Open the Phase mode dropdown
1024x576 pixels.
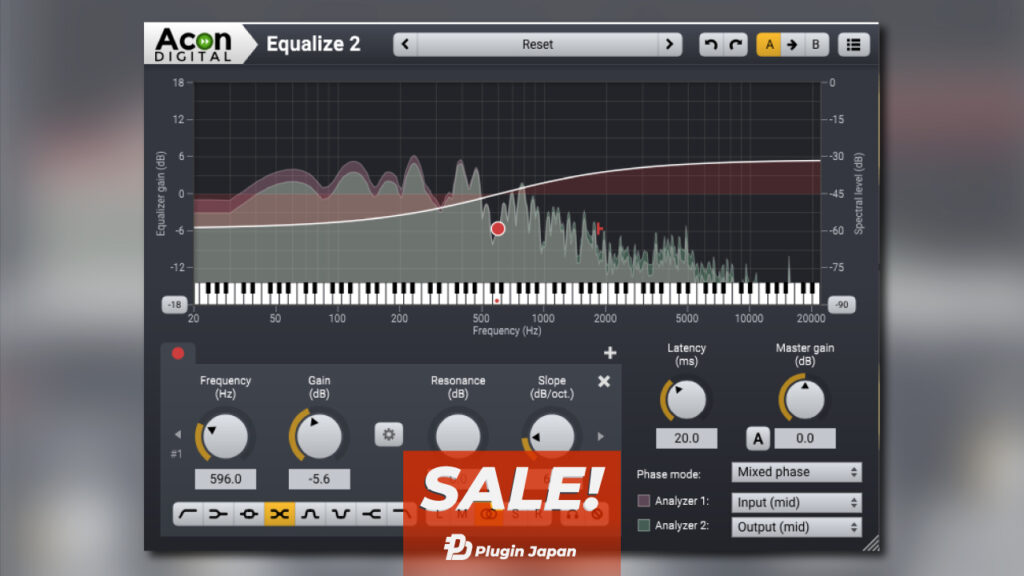point(796,472)
